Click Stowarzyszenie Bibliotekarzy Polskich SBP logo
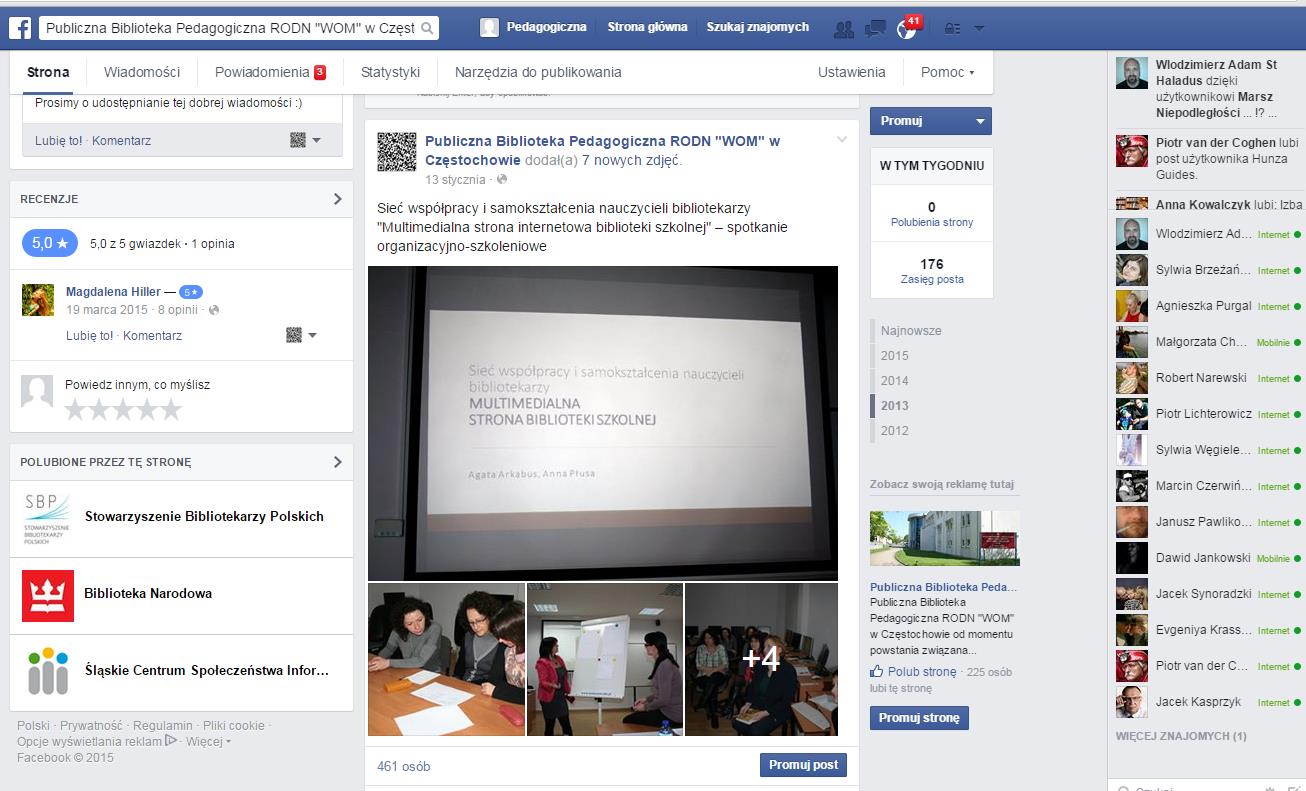Viewport: 1306px width, 791px height. [x=48, y=517]
